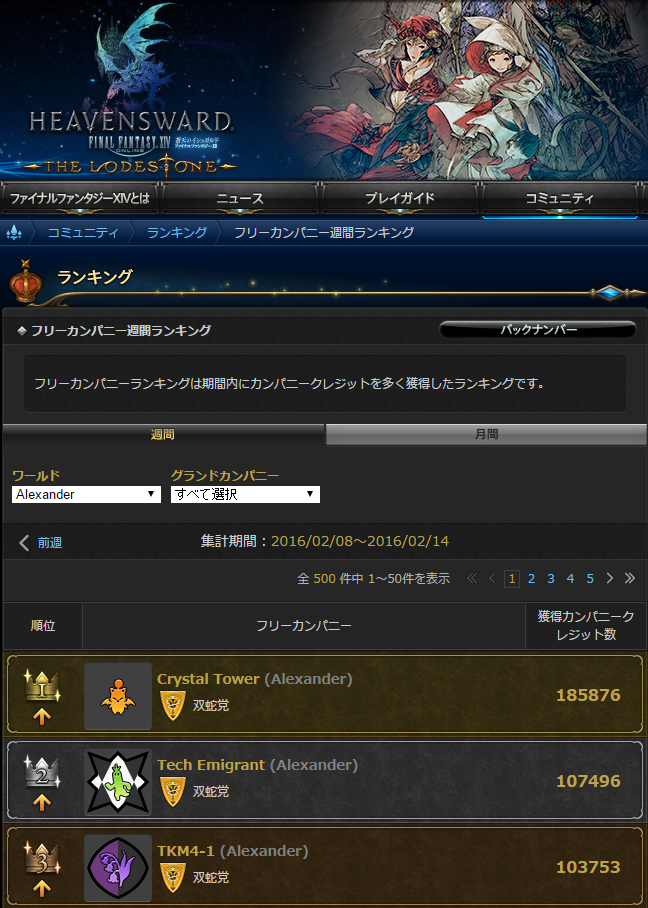Click the Twin Adder emblem under Crystal Tower
Screen dimensions: 648x908
[173, 705]
